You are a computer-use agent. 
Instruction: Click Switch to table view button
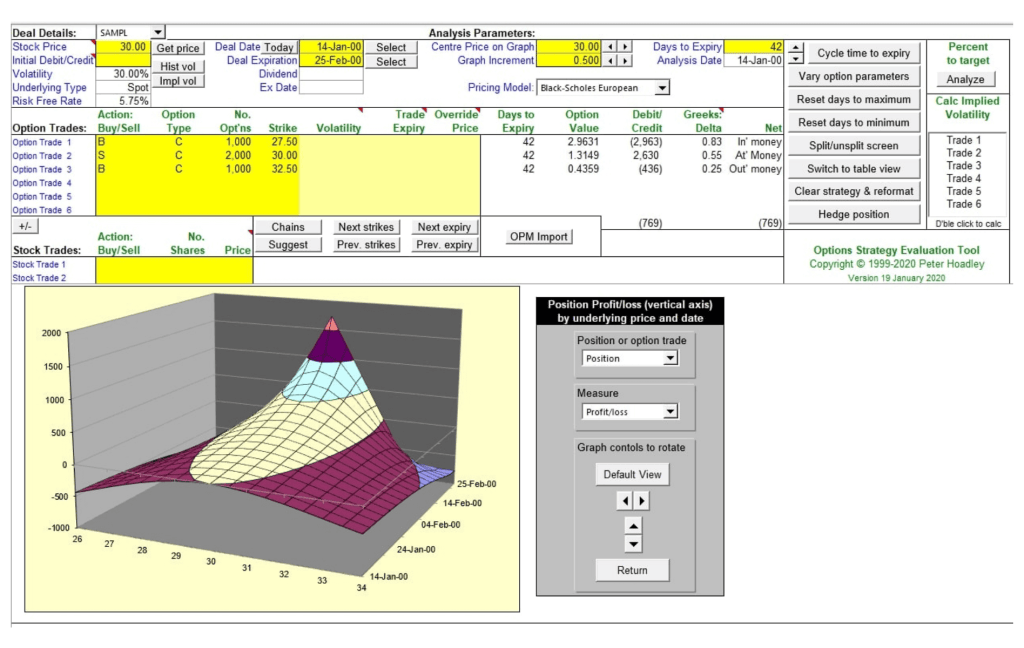[854, 169]
